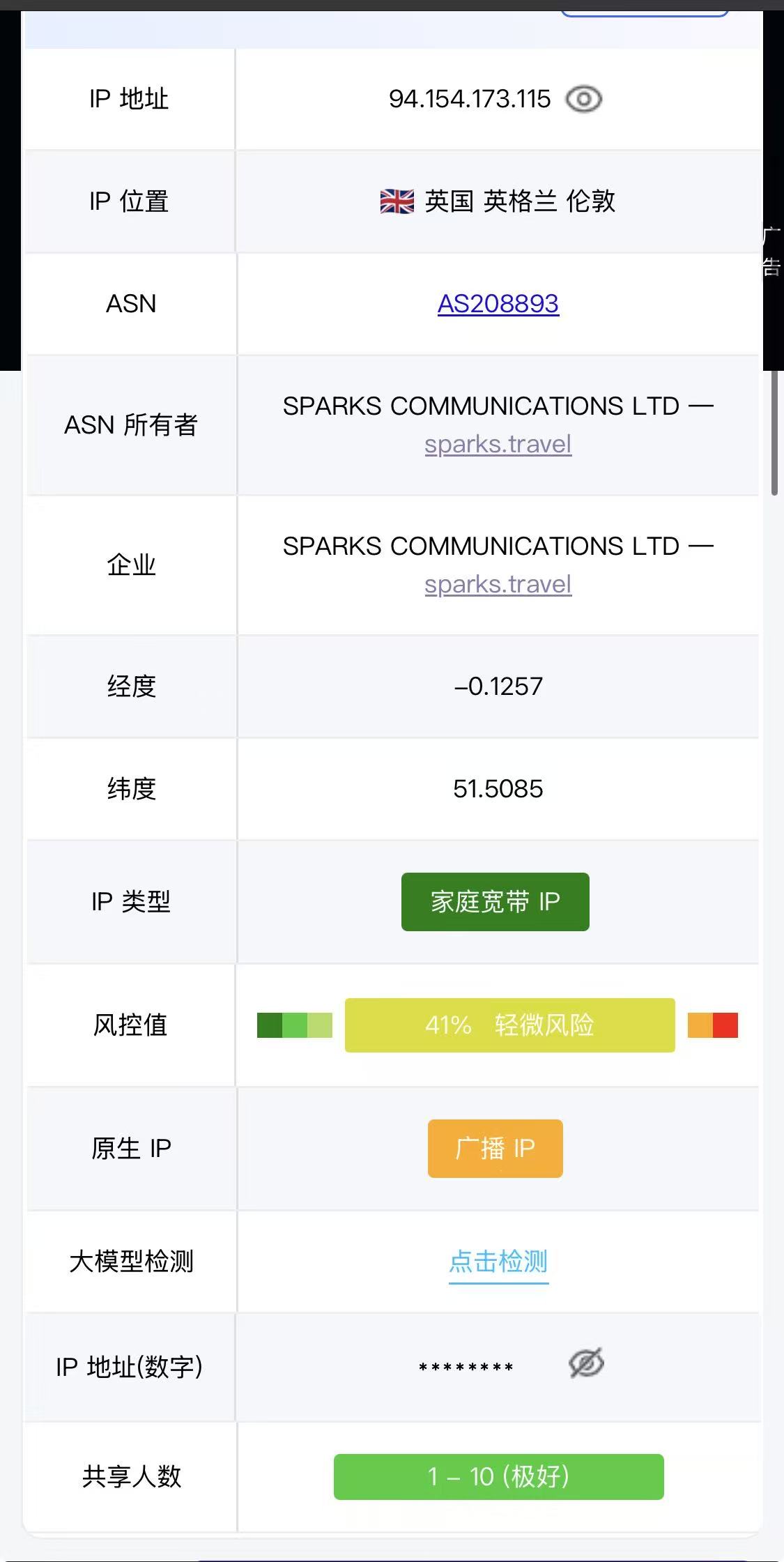
Task: Open sparks.travel link in 企业 row
Action: [x=498, y=584]
